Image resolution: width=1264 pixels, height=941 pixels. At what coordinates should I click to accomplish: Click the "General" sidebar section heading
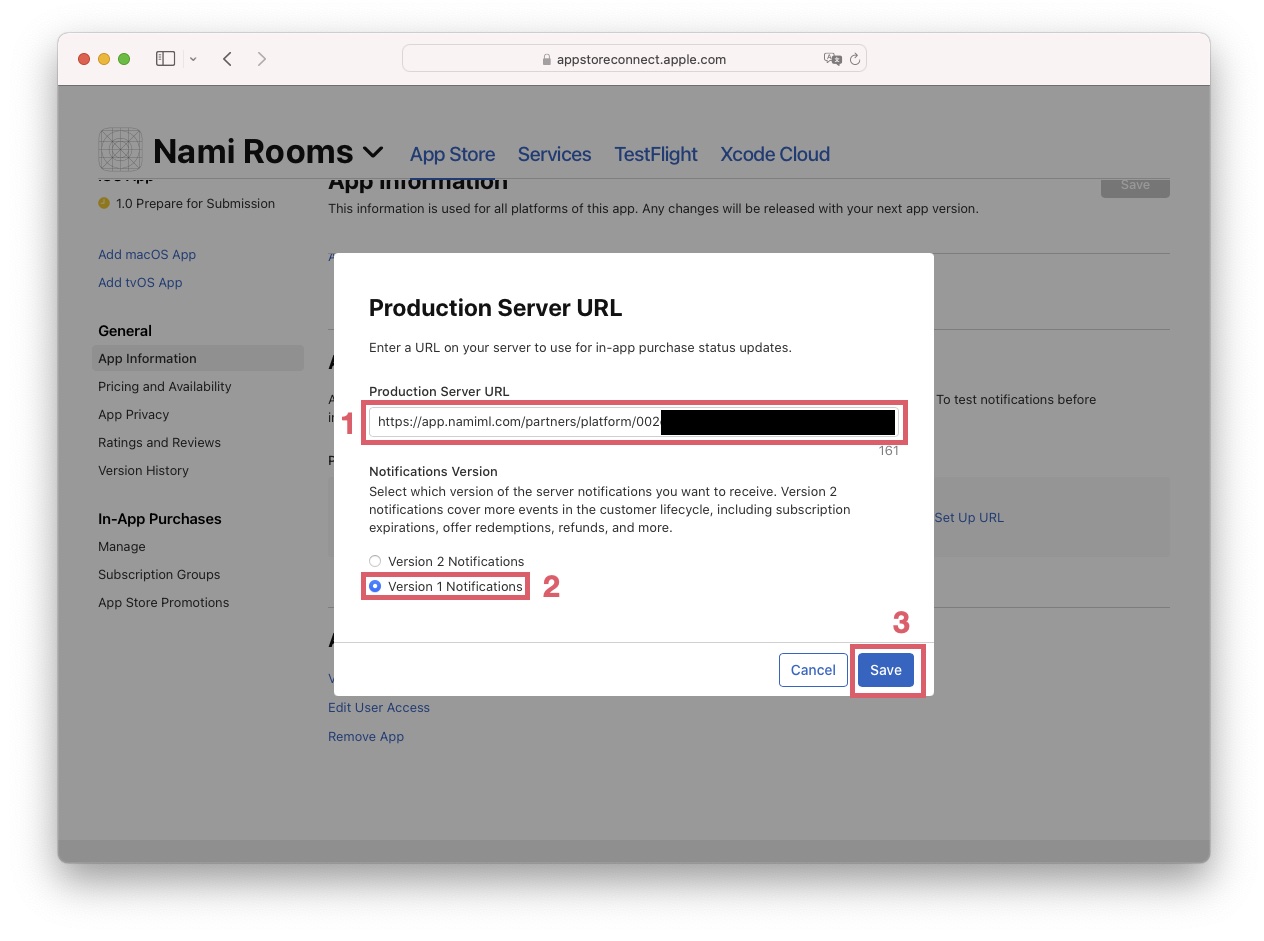[x=125, y=330]
